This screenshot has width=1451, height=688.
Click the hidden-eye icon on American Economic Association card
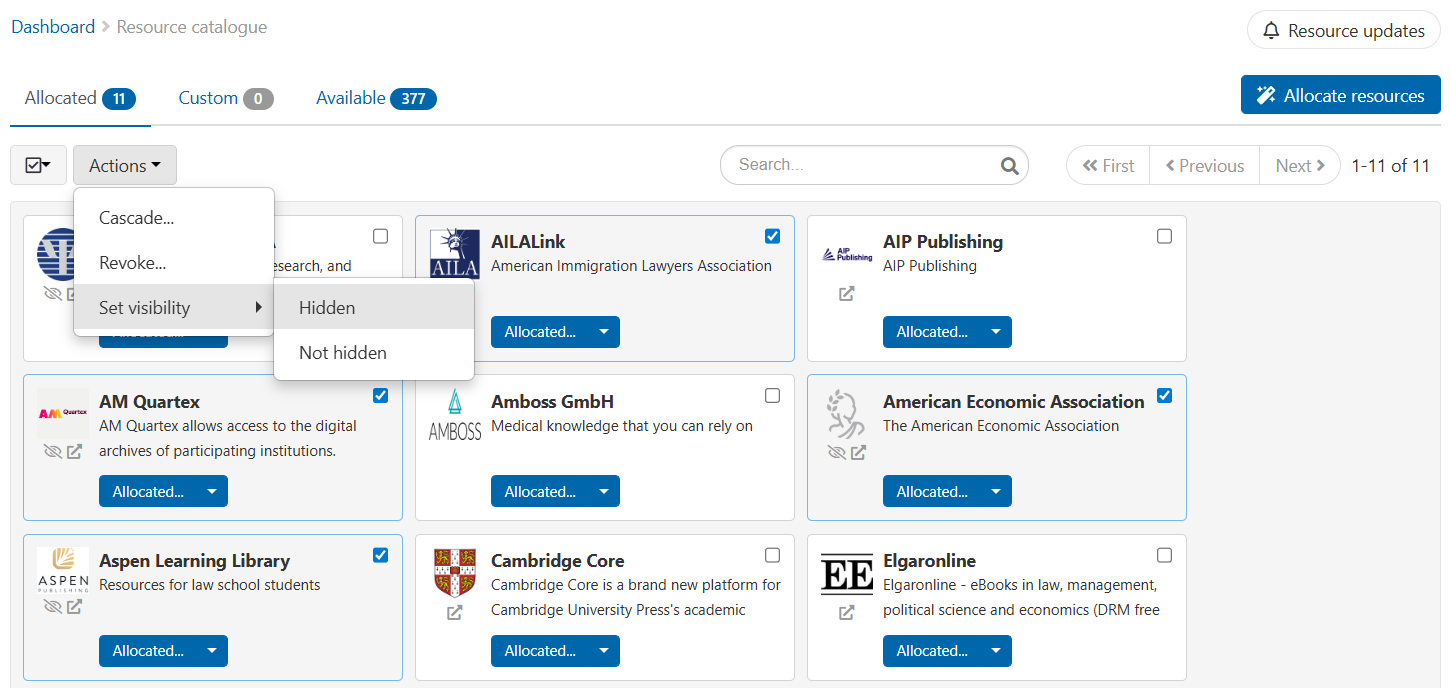(837, 452)
